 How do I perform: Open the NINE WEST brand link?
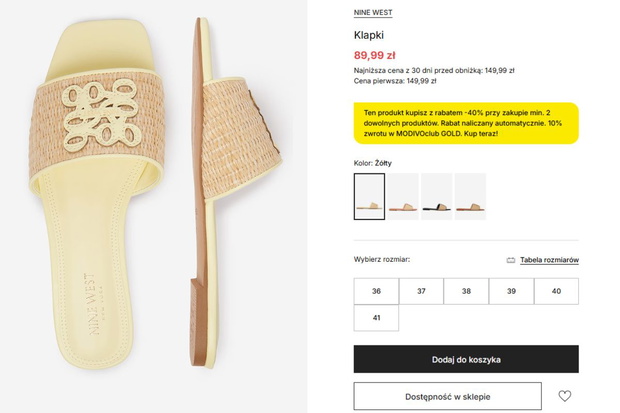tap(373, 13)
